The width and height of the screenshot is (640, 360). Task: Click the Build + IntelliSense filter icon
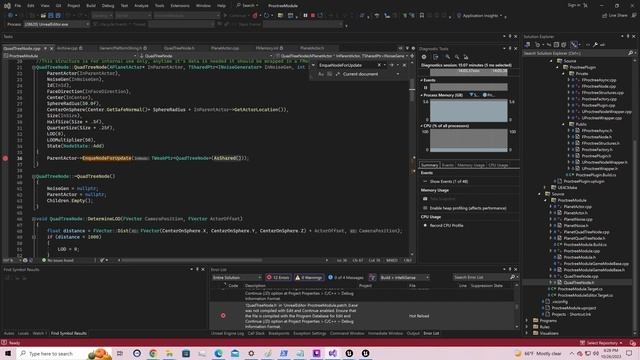click(x=372, y=278)
